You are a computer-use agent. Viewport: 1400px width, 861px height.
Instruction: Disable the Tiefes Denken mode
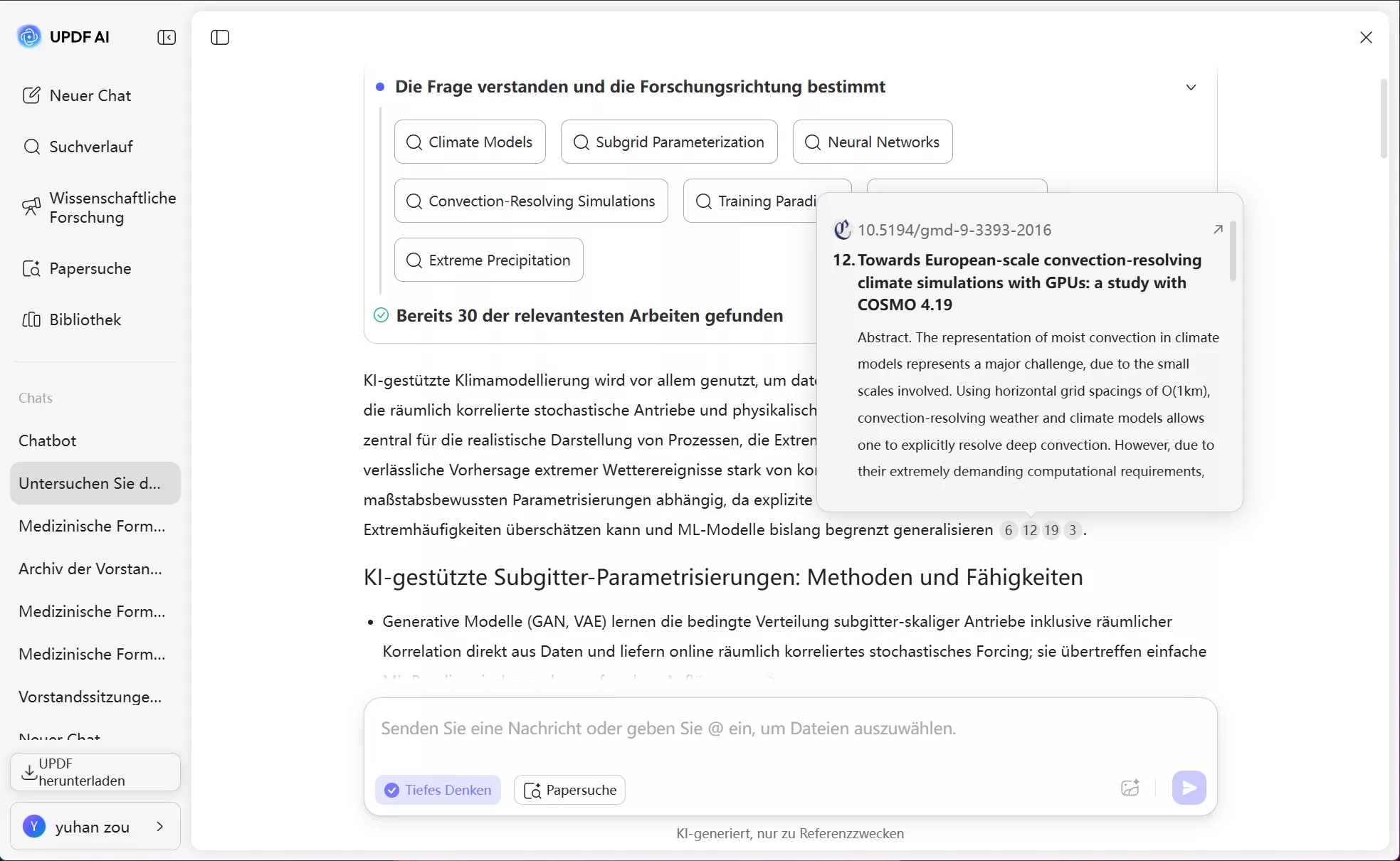tap(437, 790)
